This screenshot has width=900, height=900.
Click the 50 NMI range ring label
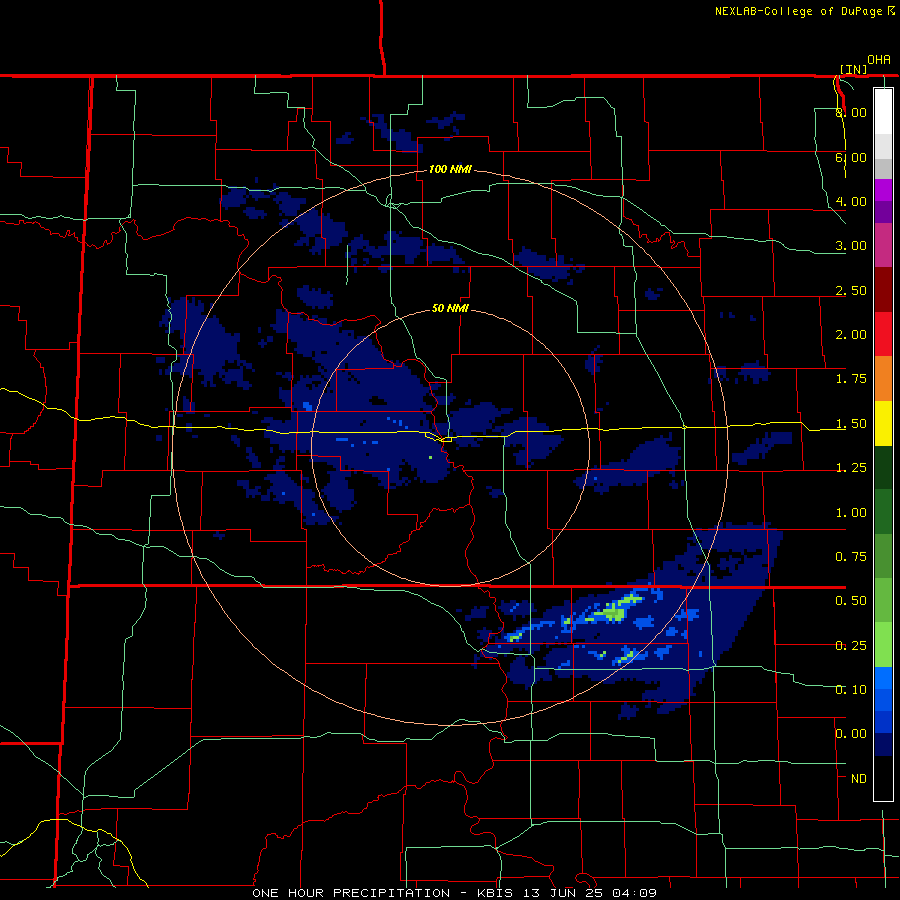point(450,309)
